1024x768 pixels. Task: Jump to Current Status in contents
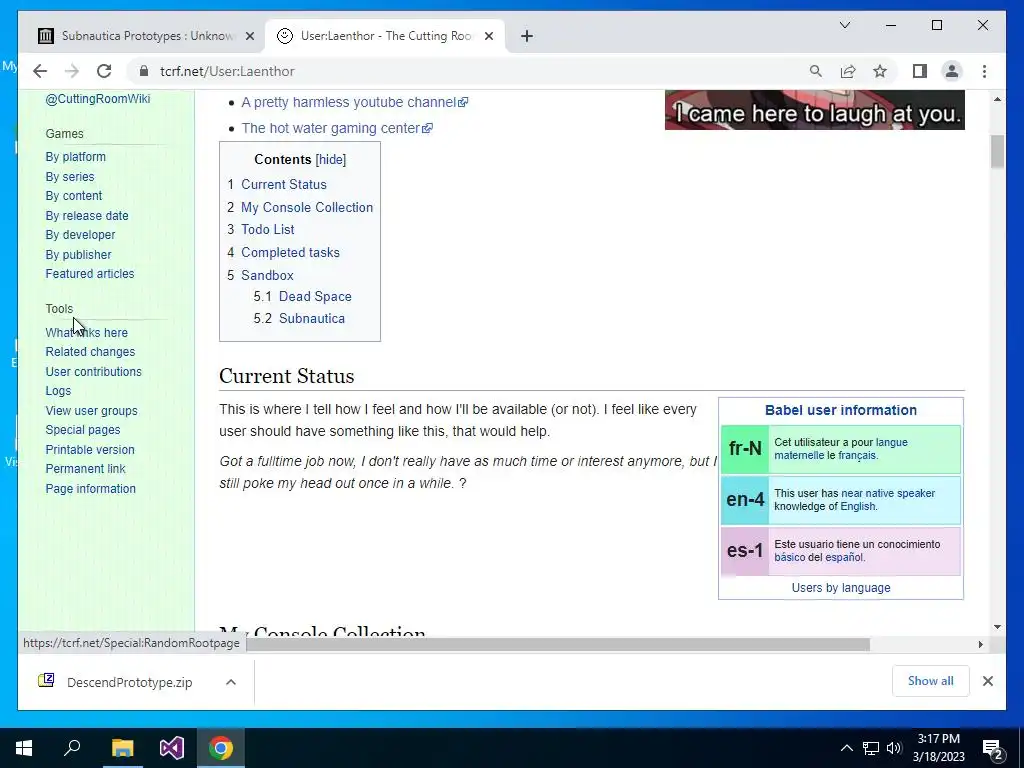[283, 184]
